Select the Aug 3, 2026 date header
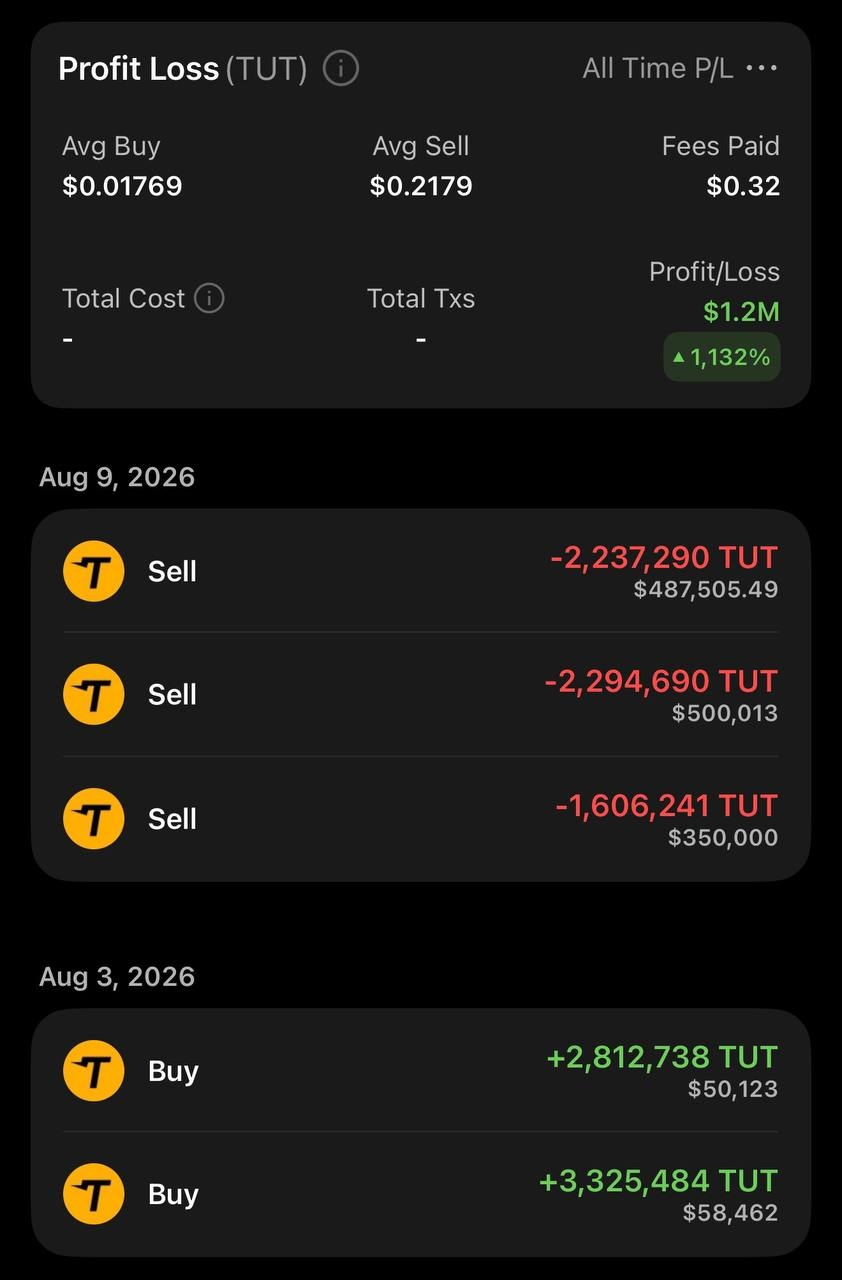 point(117,976)
